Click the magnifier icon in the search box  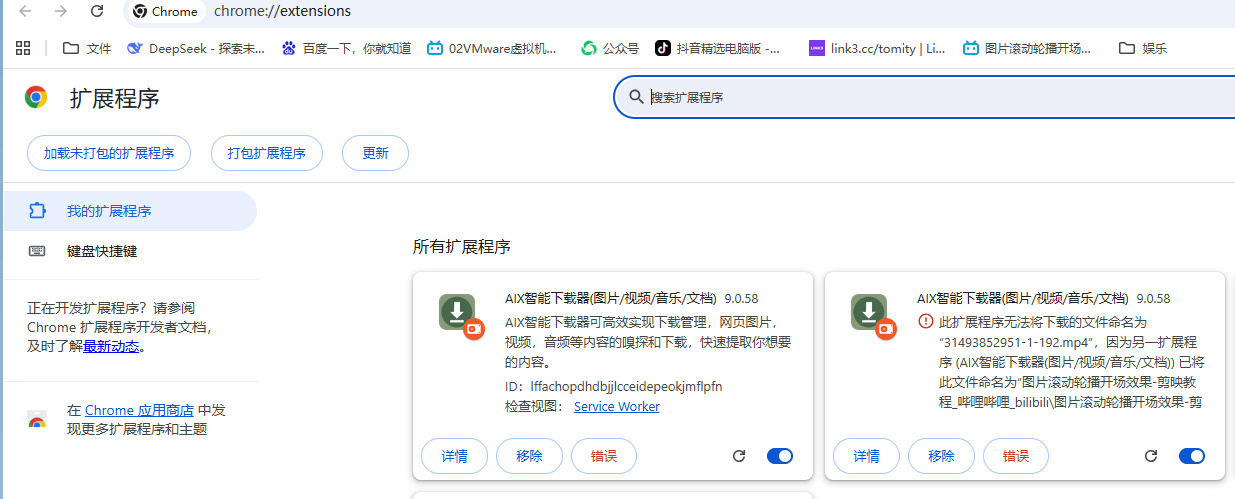[x=636, y=97]
